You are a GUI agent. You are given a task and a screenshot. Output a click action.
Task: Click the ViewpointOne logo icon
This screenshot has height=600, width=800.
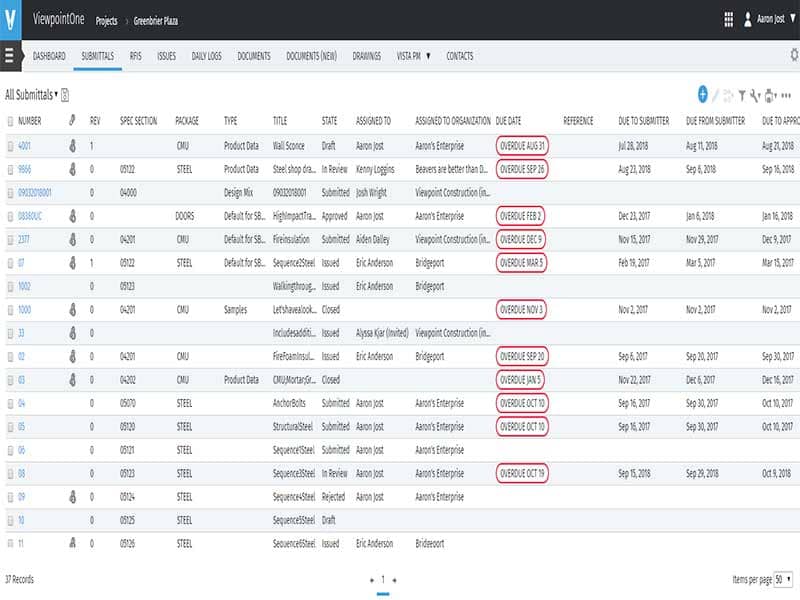[x=10, y=19]
